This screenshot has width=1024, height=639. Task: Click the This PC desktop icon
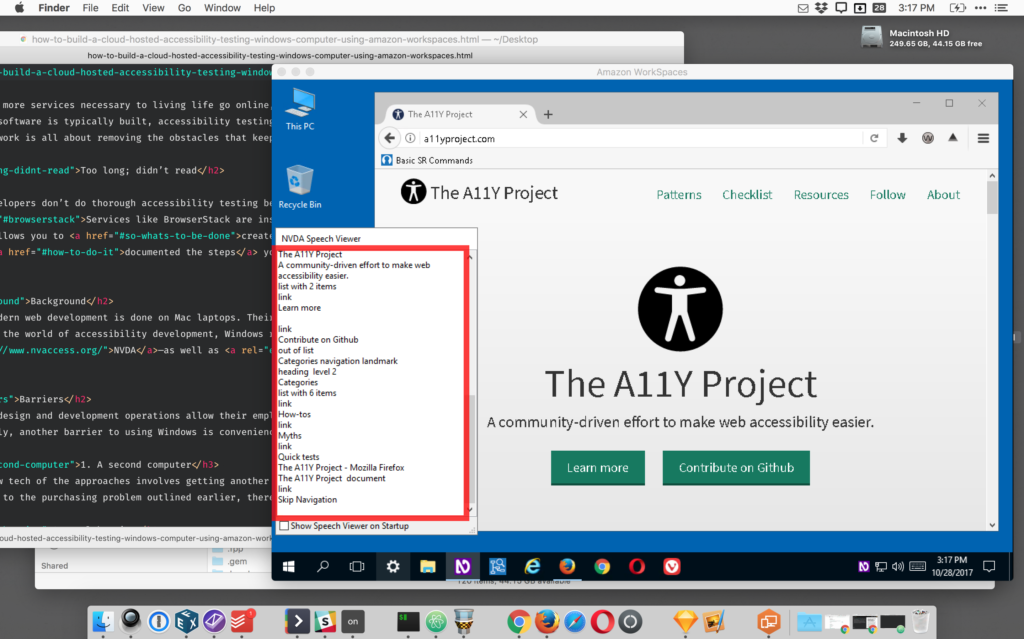point(300,109)
